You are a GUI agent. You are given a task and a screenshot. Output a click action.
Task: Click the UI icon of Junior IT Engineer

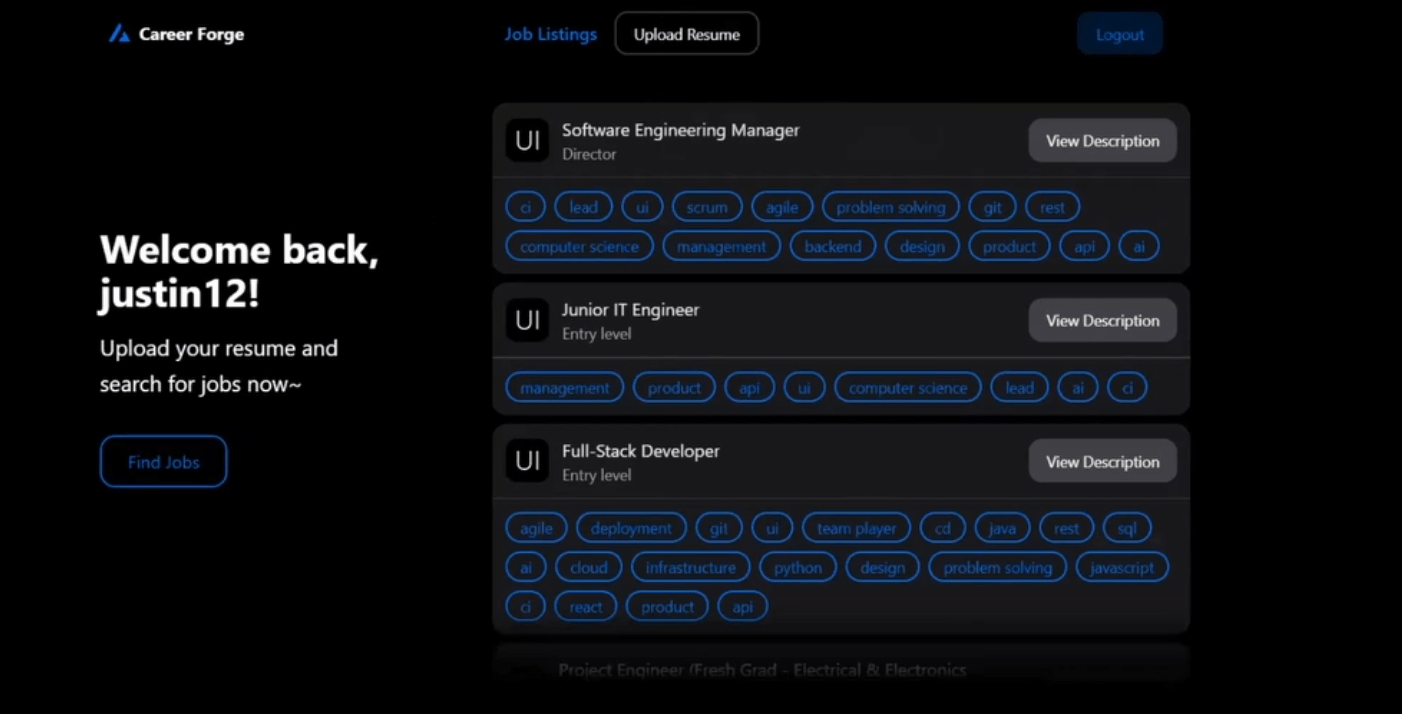(527, 320)
